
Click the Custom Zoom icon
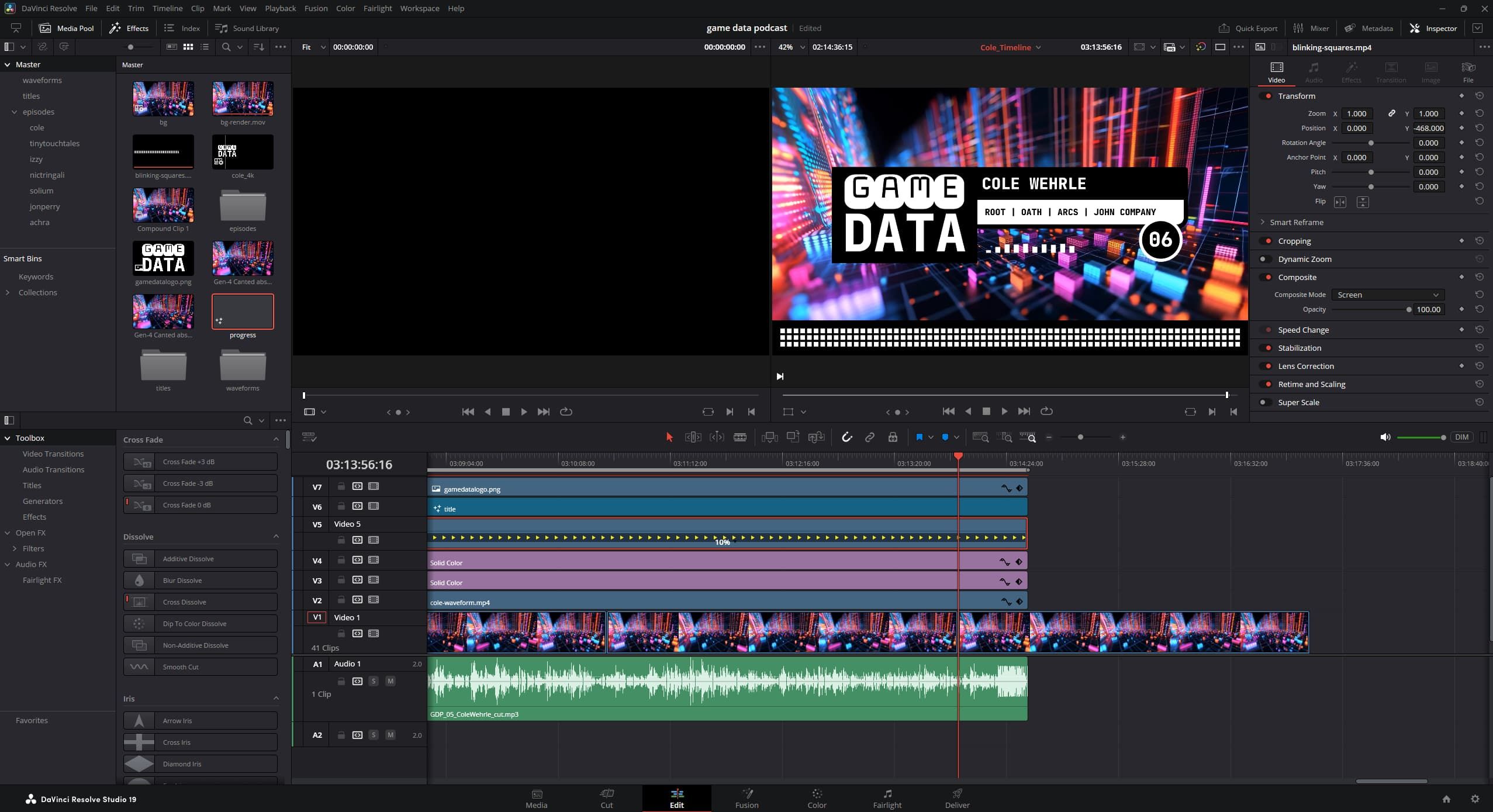pos(1028,437)
